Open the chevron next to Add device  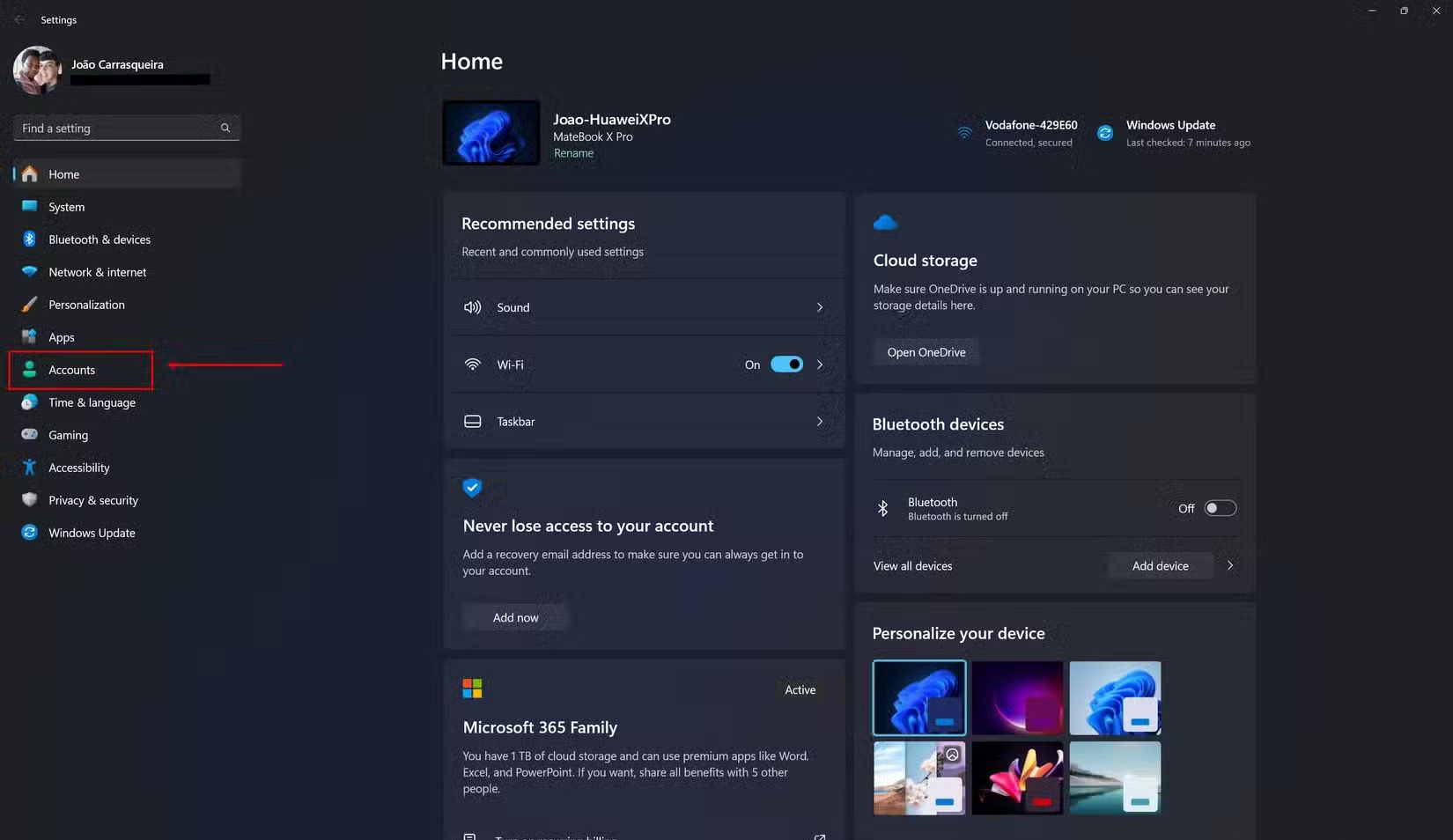(1230, 566)
